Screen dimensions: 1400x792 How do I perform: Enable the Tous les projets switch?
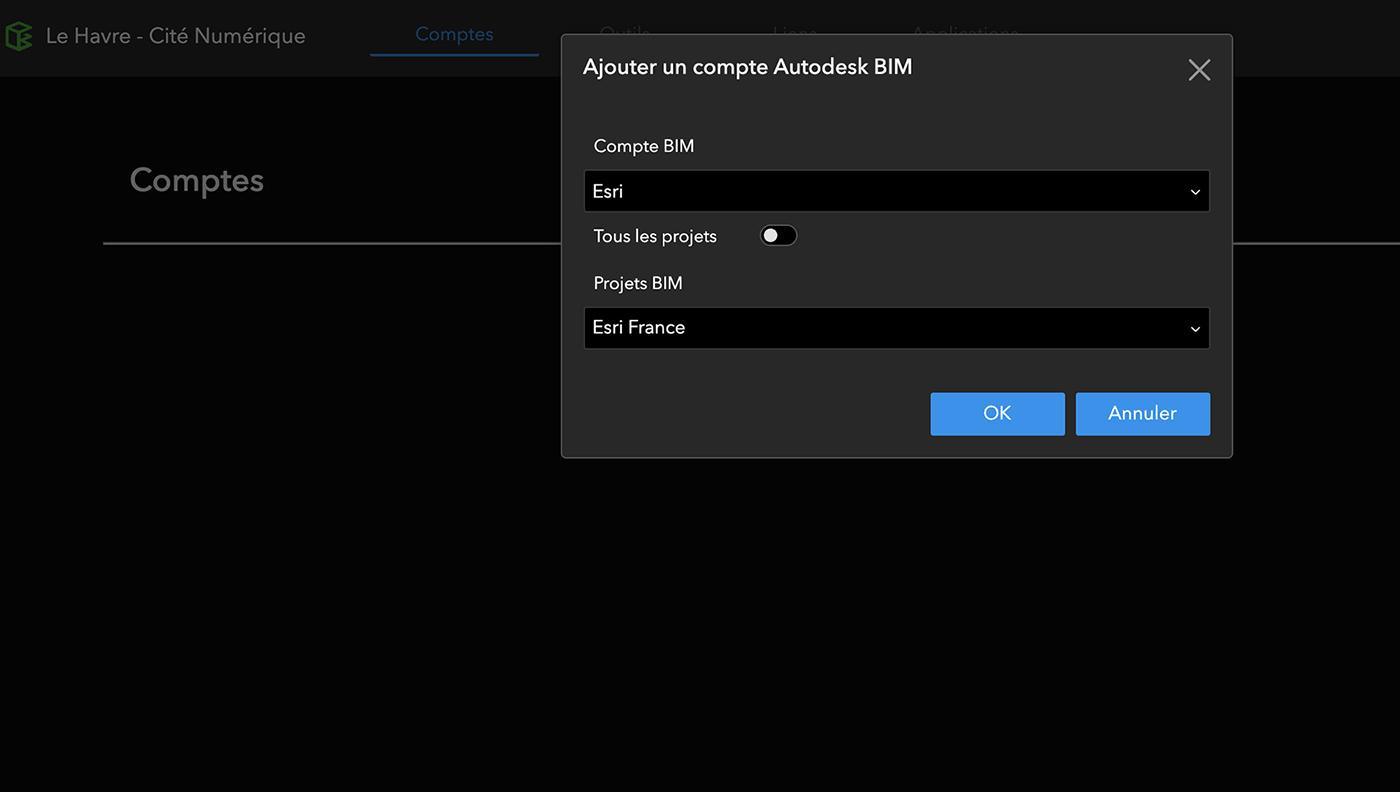[778, 236]
